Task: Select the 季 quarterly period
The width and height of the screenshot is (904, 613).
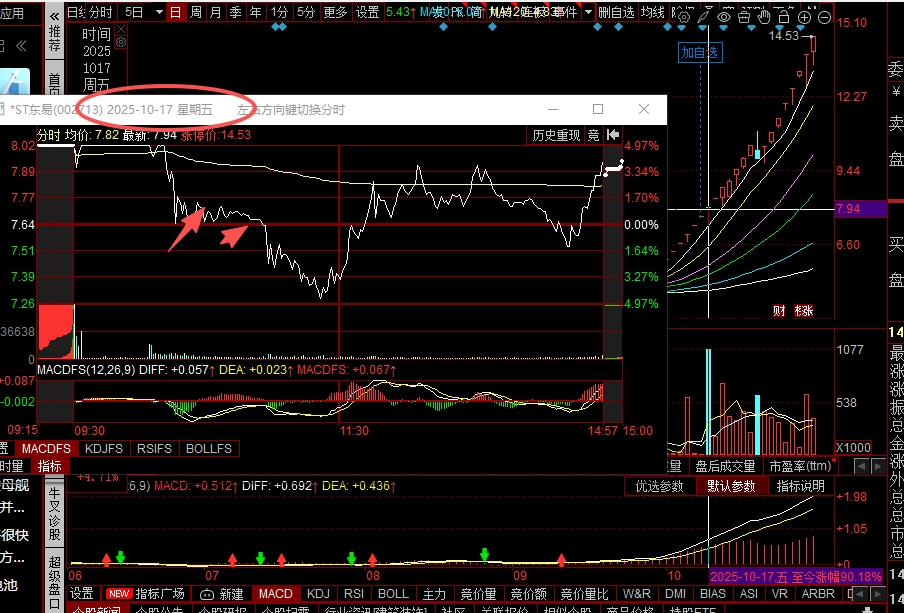Action: (235, 12)
